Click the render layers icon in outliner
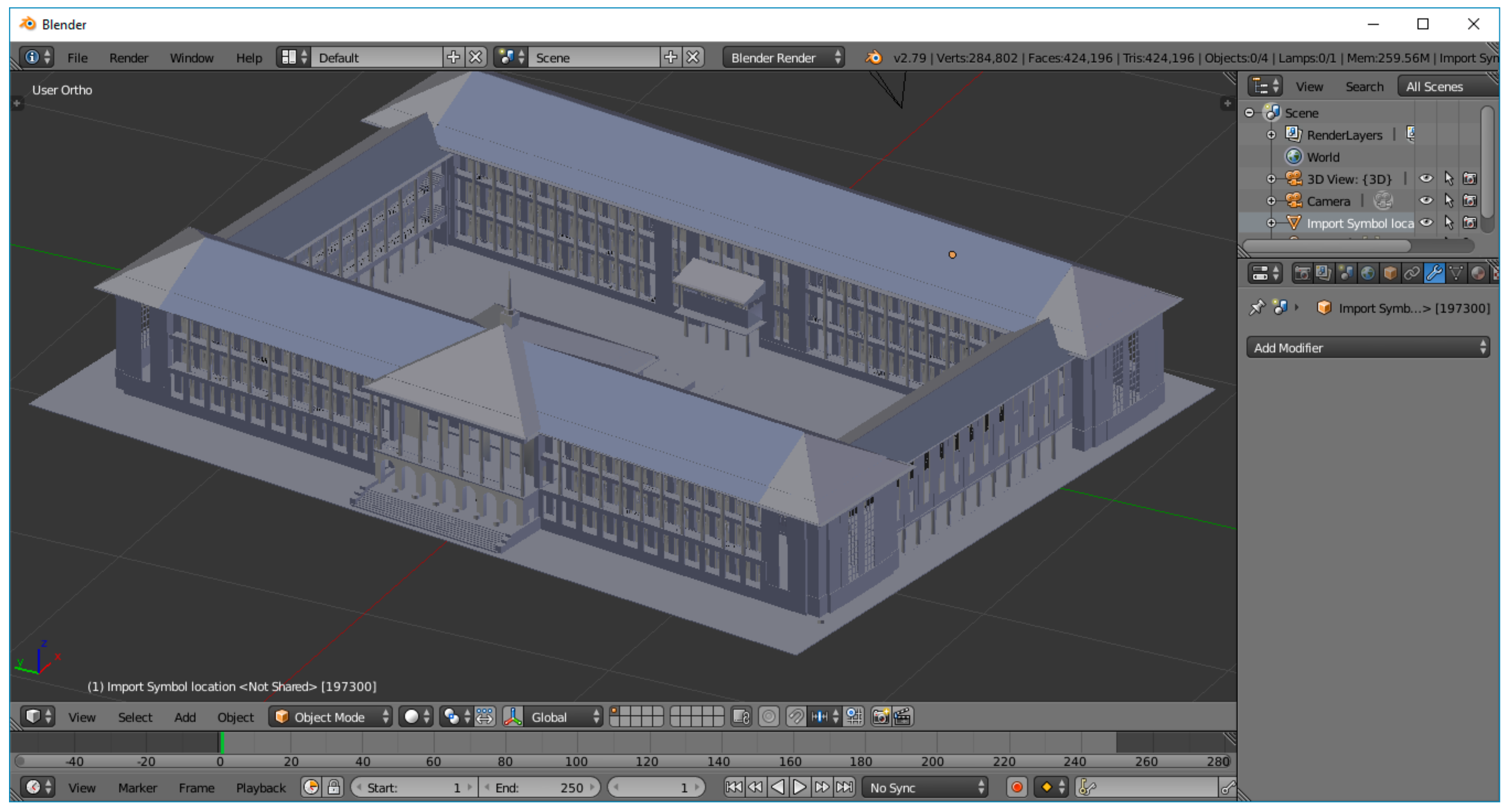1509x812 pixels. point(1292,134)
